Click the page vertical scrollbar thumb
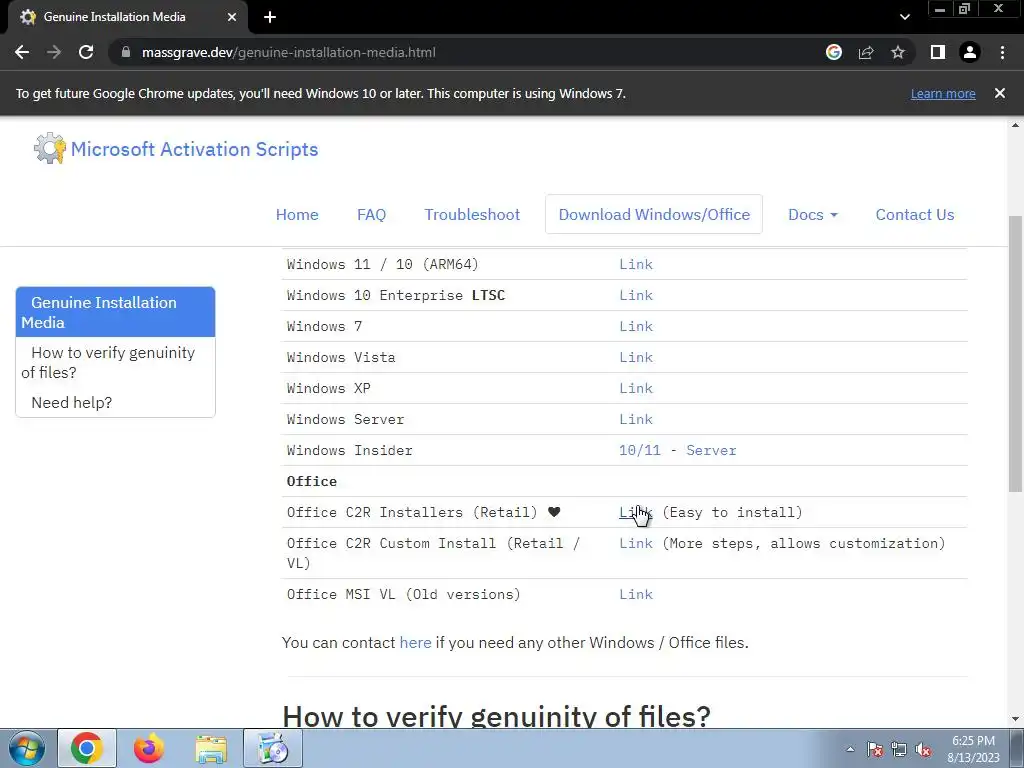Image resolution: width=1024 pixels, height=768 pixels. click(x=1016, y=353)
